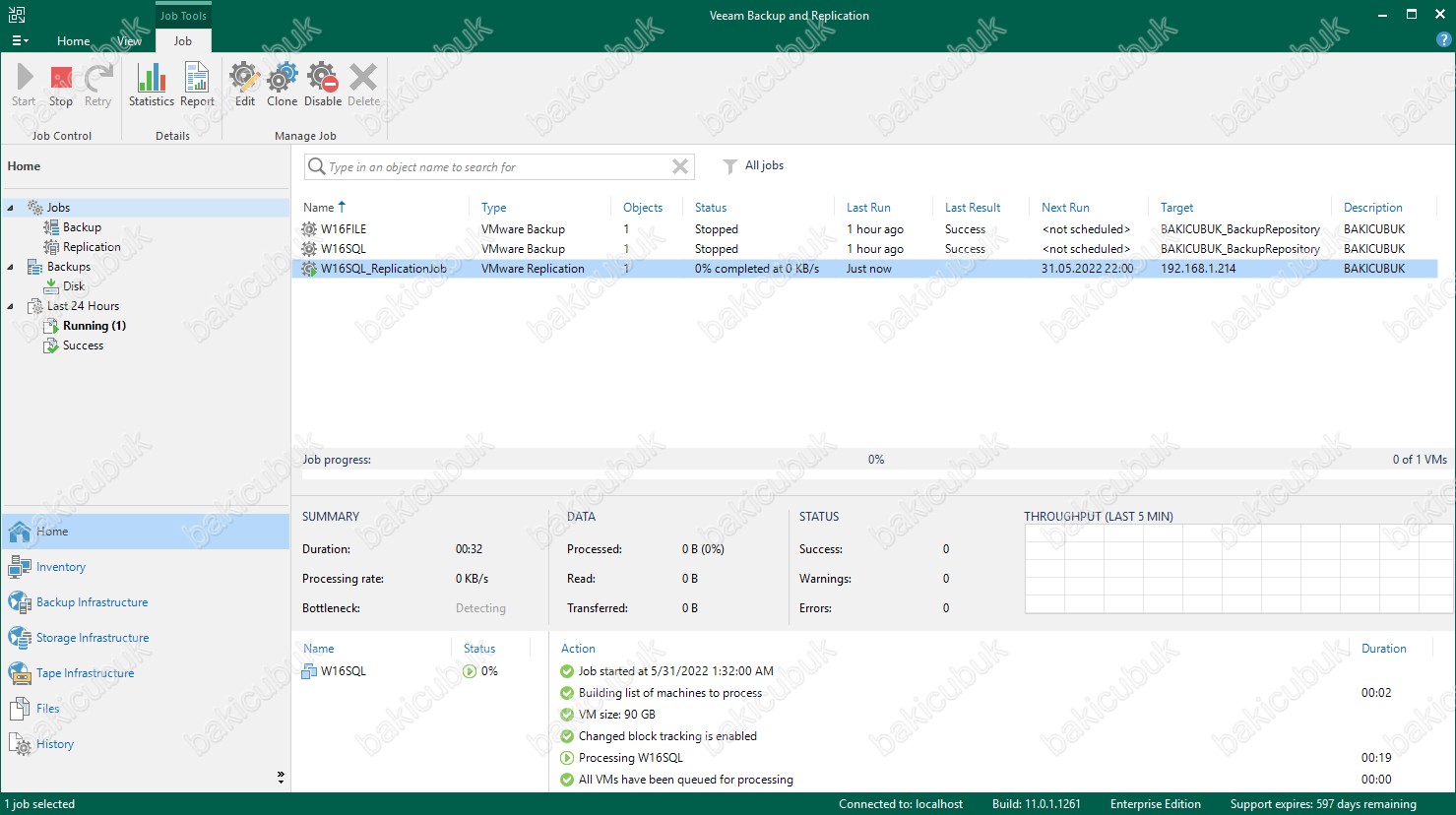Click the application icon in title bar

click(x=17, y=15)
